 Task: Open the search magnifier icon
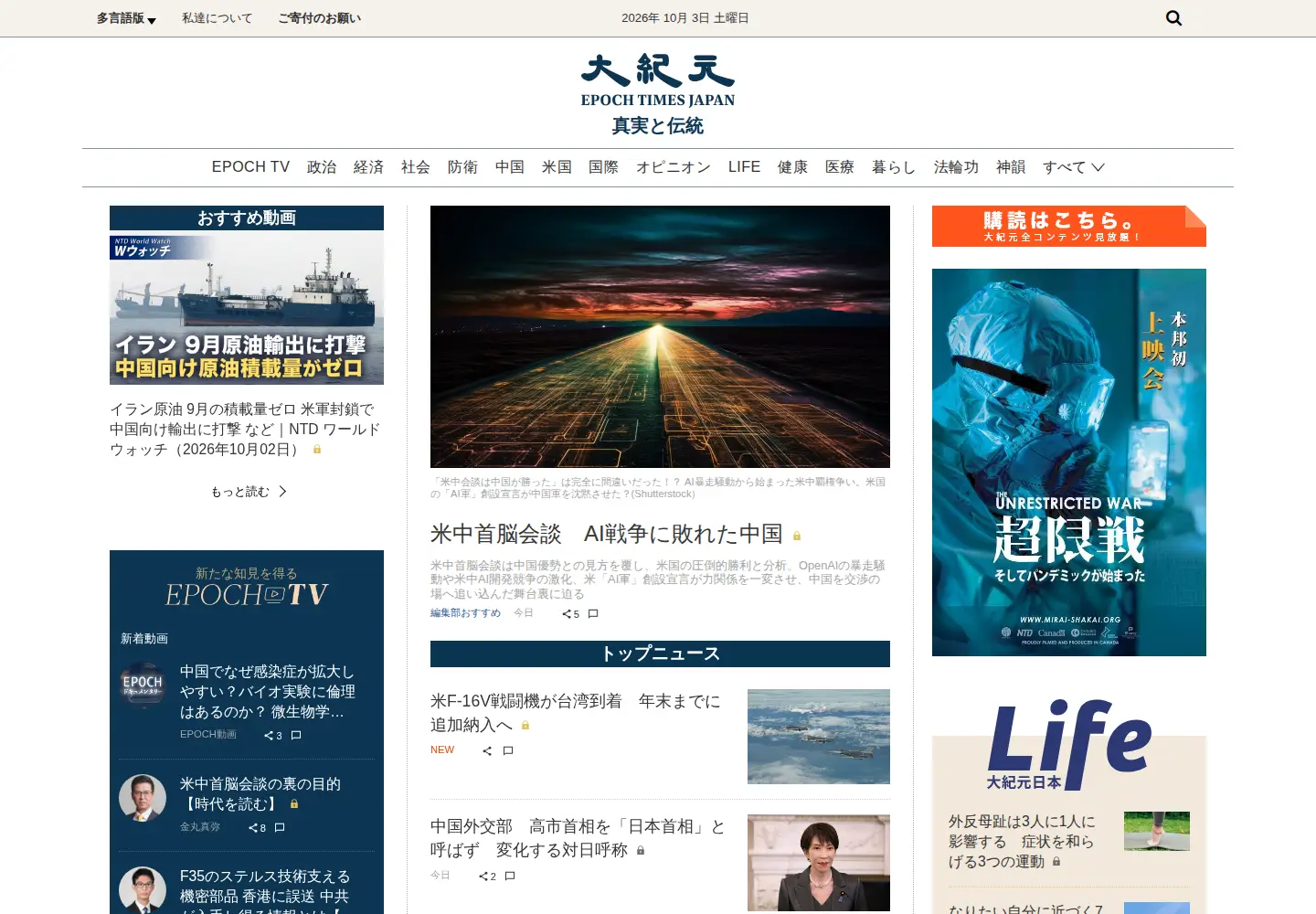(x=1174, y=18)
